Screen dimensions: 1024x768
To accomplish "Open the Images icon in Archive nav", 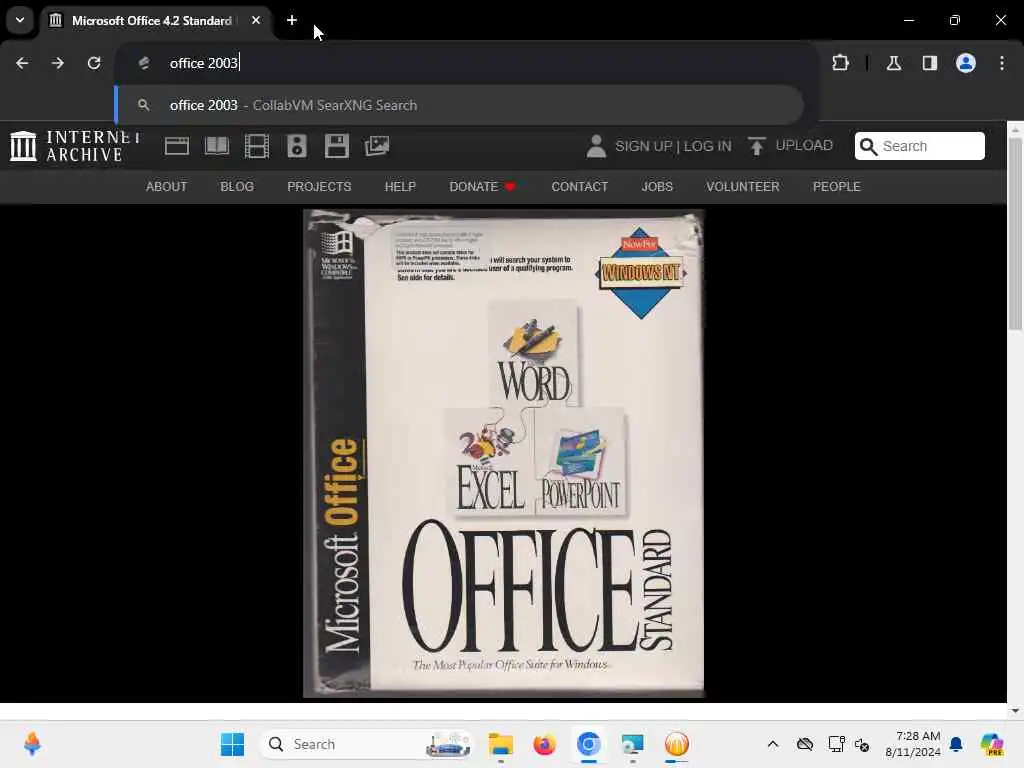I will click(377, 146).
